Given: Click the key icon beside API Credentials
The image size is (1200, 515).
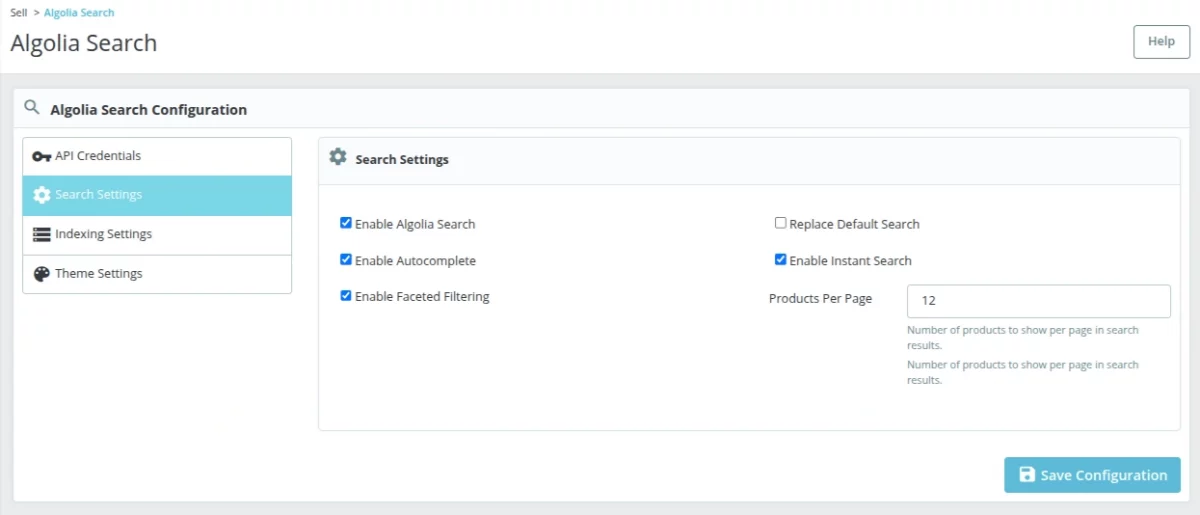Looking at the screenshot, I should [x=41, y=156].
